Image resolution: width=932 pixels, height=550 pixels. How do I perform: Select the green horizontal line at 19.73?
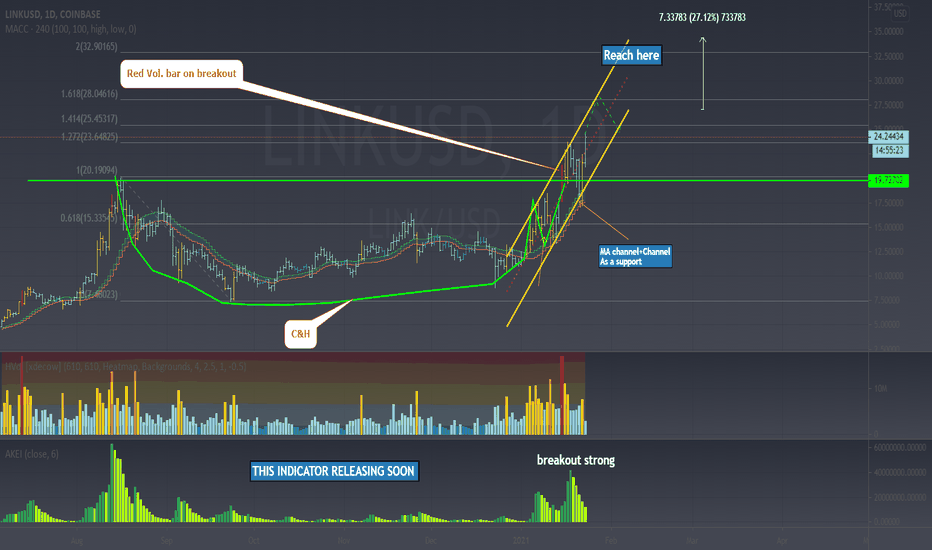pos(448,180)
